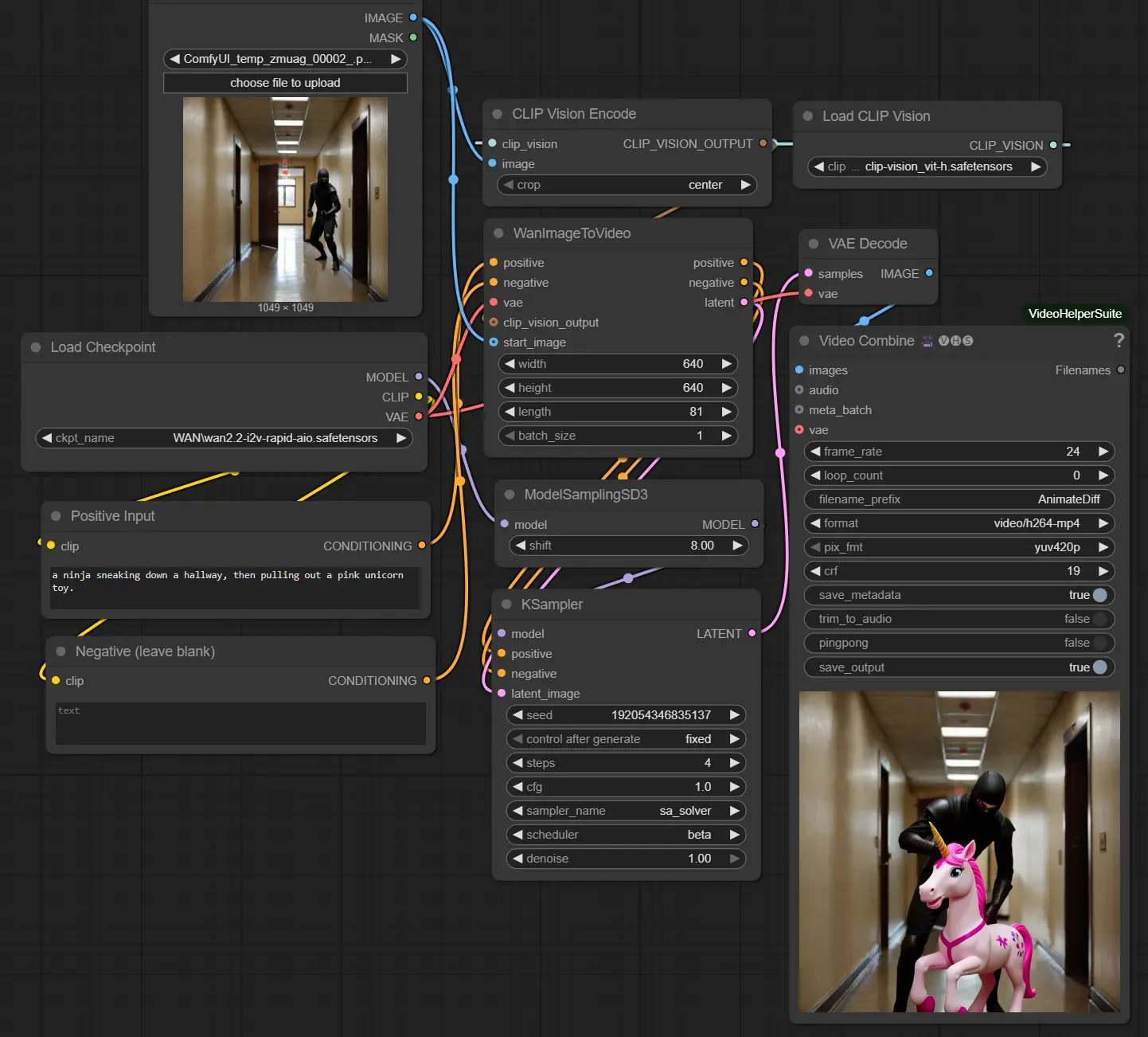Increase the steps value with right arrow

(x=734, y=763)
